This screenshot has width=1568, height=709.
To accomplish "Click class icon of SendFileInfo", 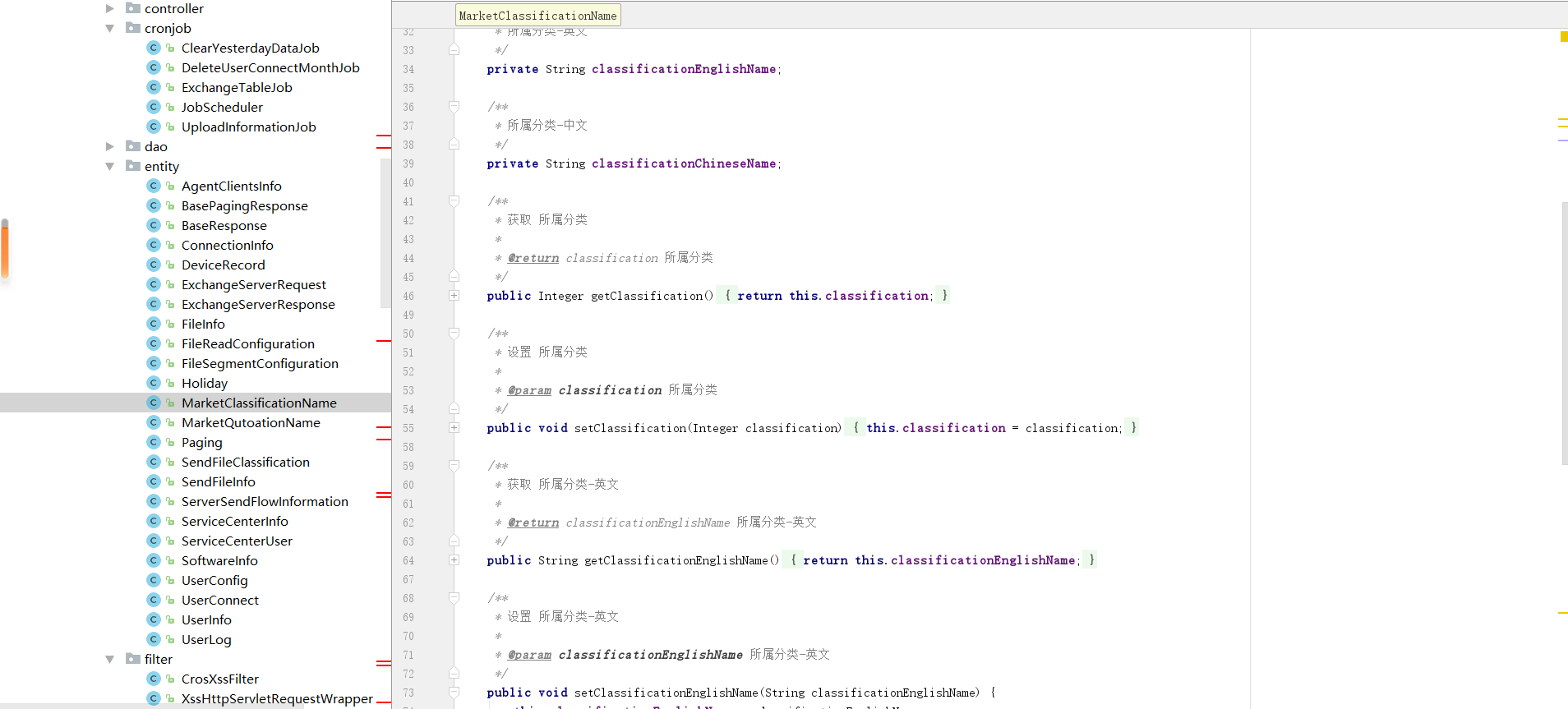I will [154, 481].
